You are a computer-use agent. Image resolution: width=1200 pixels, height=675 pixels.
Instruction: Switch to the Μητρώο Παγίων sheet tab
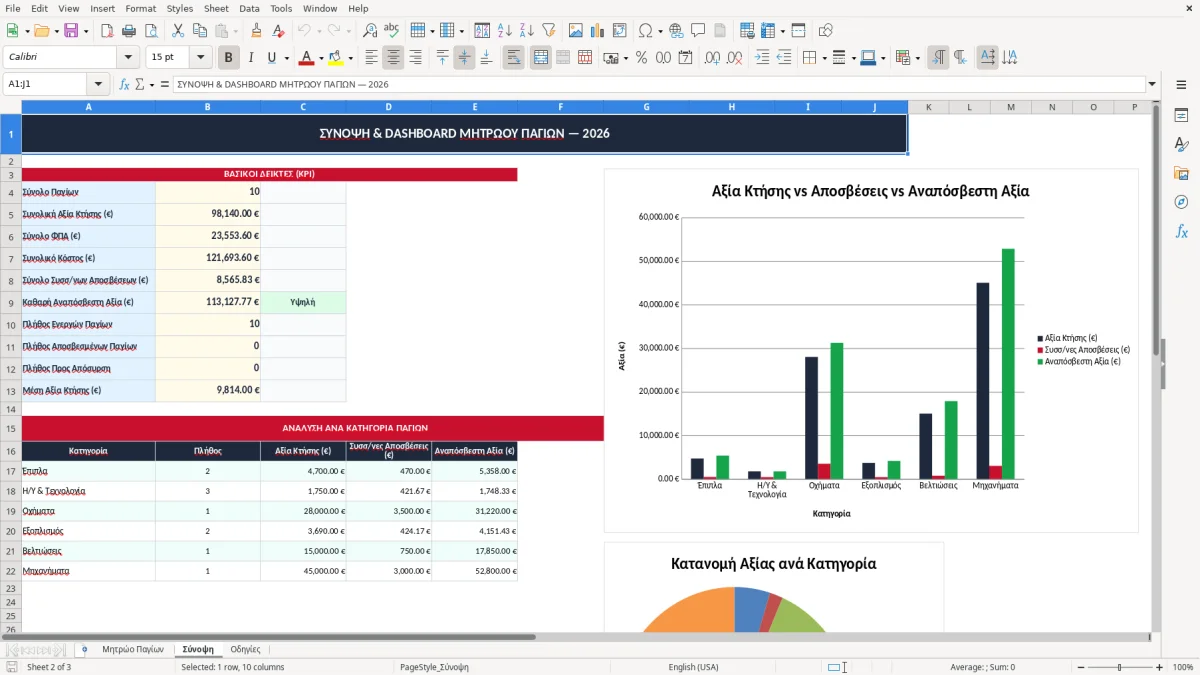pos(133,649)
